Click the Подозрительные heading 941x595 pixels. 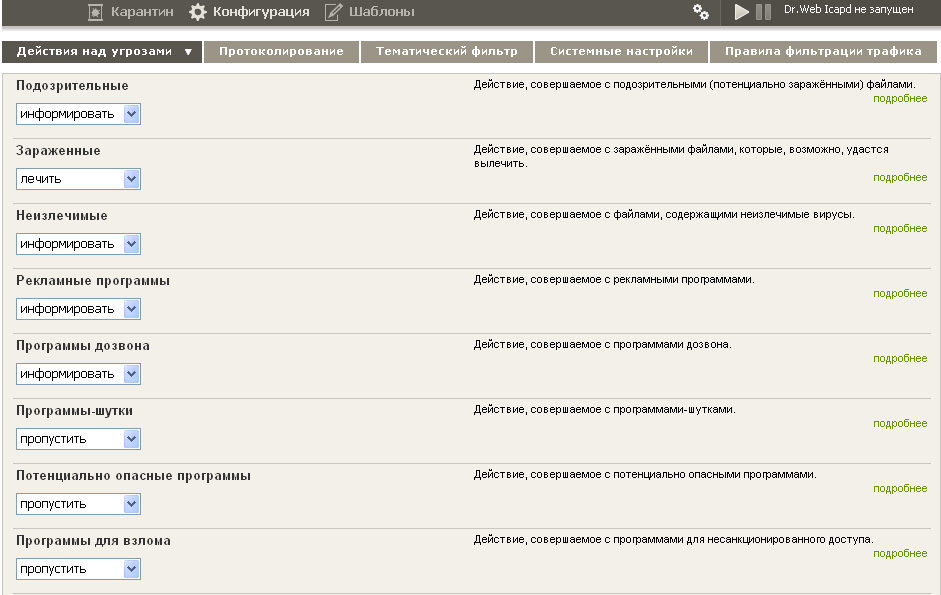[x=72, y=86]
